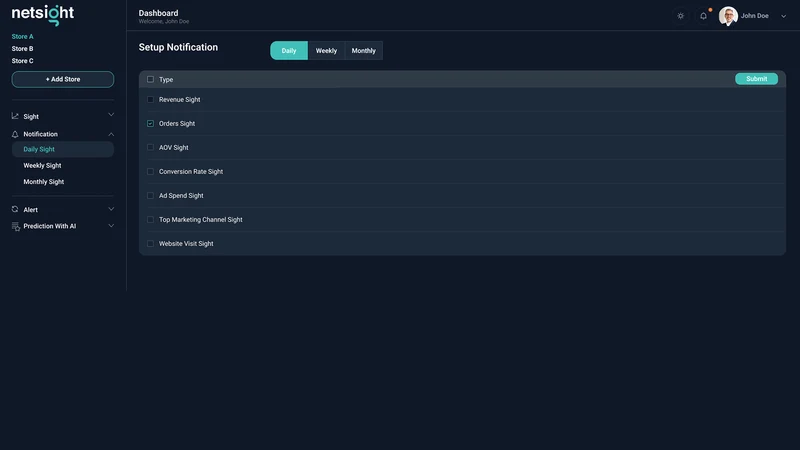
Task: Click the Setup Notification heading
Action: point(178,47)
